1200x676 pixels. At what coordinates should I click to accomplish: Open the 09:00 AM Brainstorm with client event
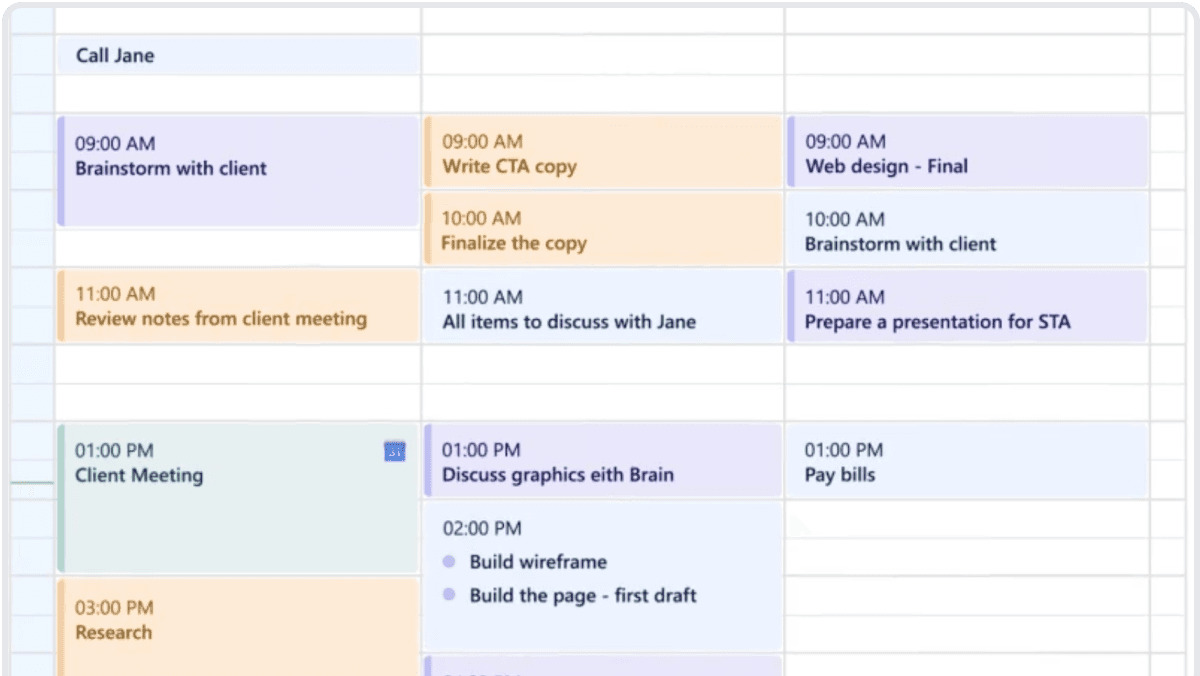[x=237, y=170]
